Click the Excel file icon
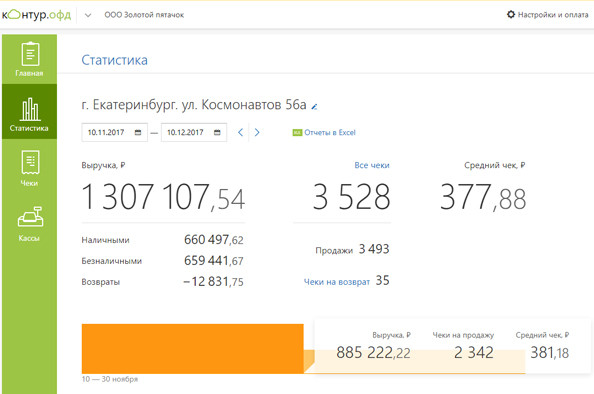Viewport: 594px width, 394px height. tap(297, 133)
